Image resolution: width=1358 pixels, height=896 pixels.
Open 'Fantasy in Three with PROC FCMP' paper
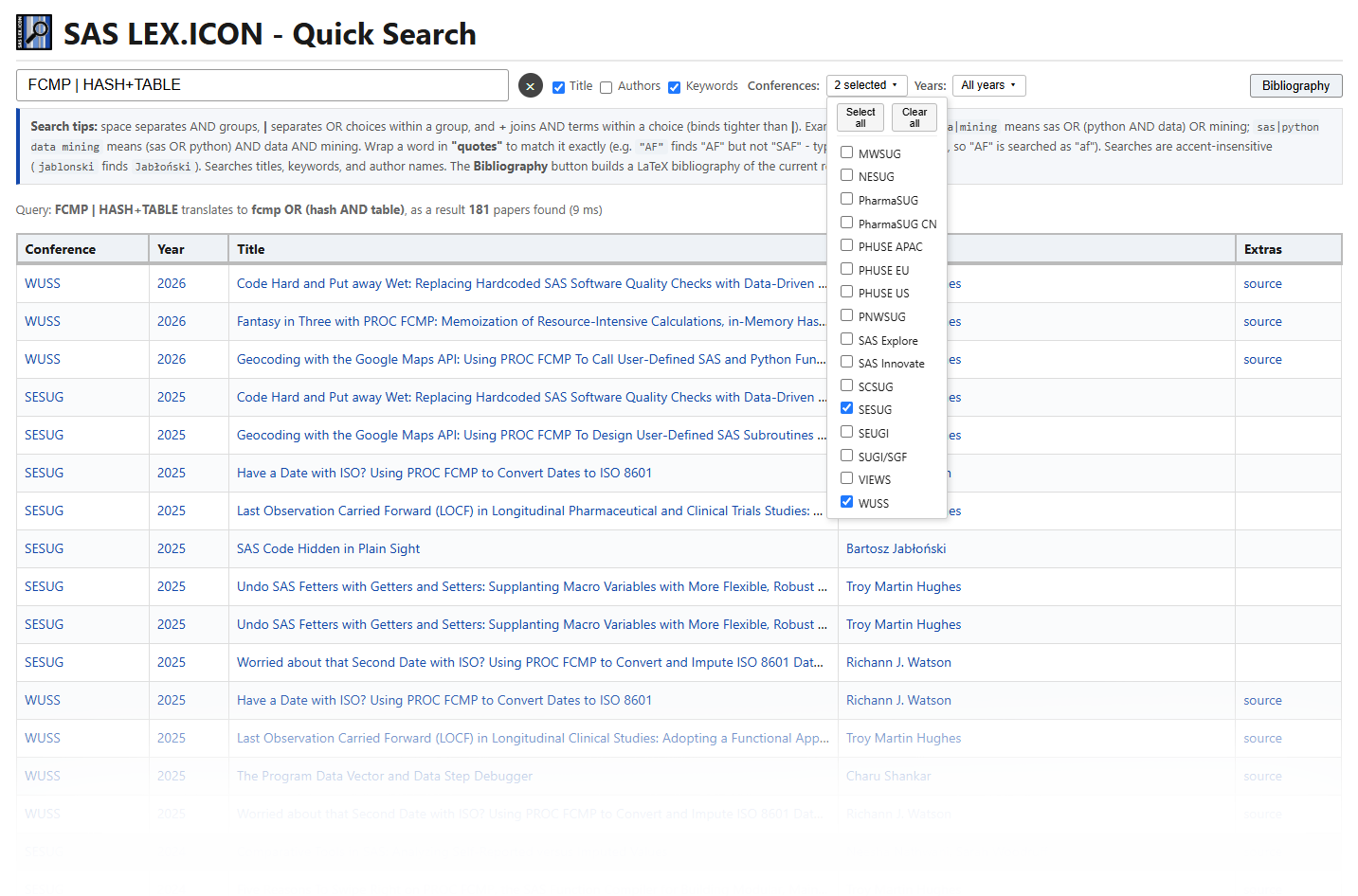coord(531,321)
